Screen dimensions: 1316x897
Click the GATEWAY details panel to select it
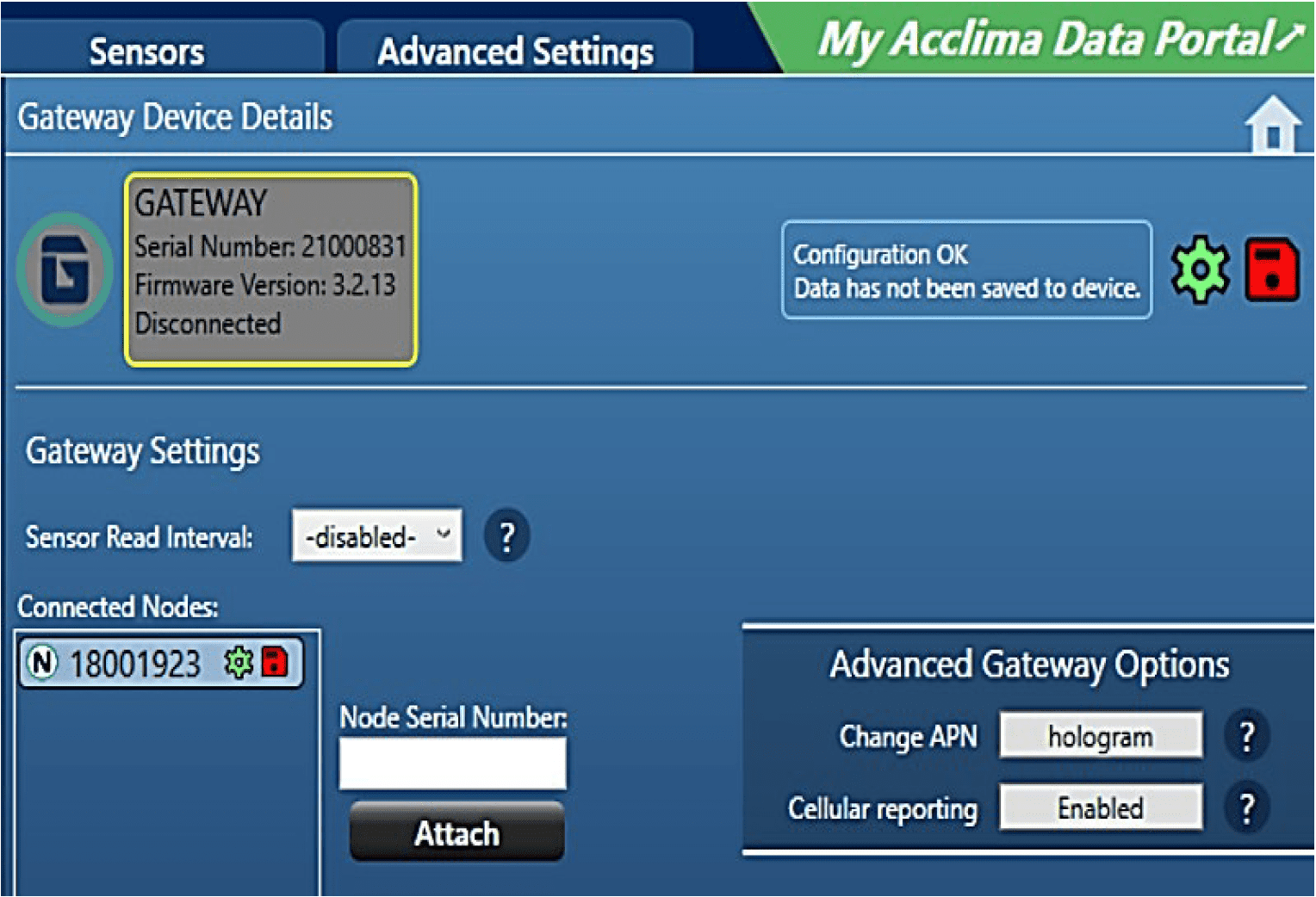point(270,269)
